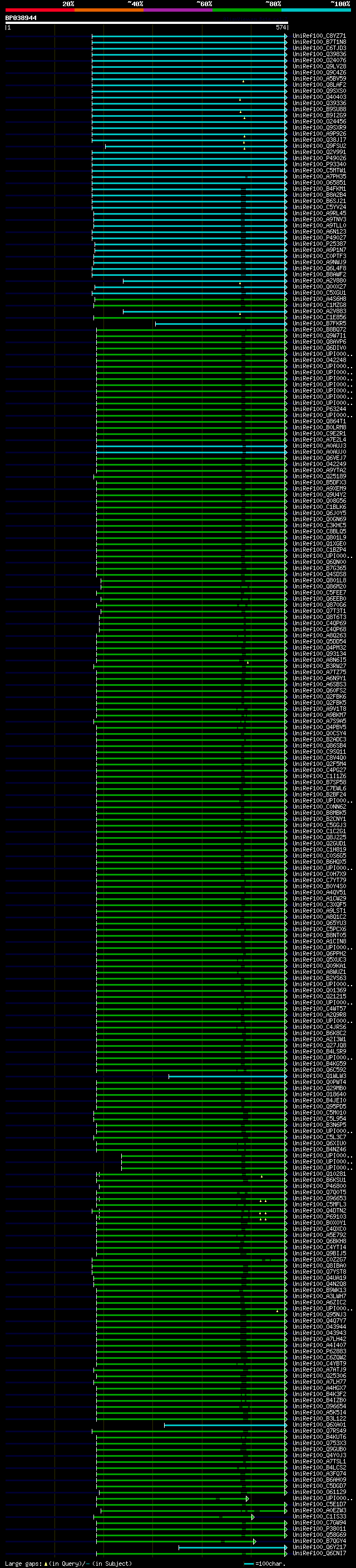Select hit UniRef100_P25387
Image resolution: width=356 pixels, height=1568 pixels.
(x=319, y=244)
